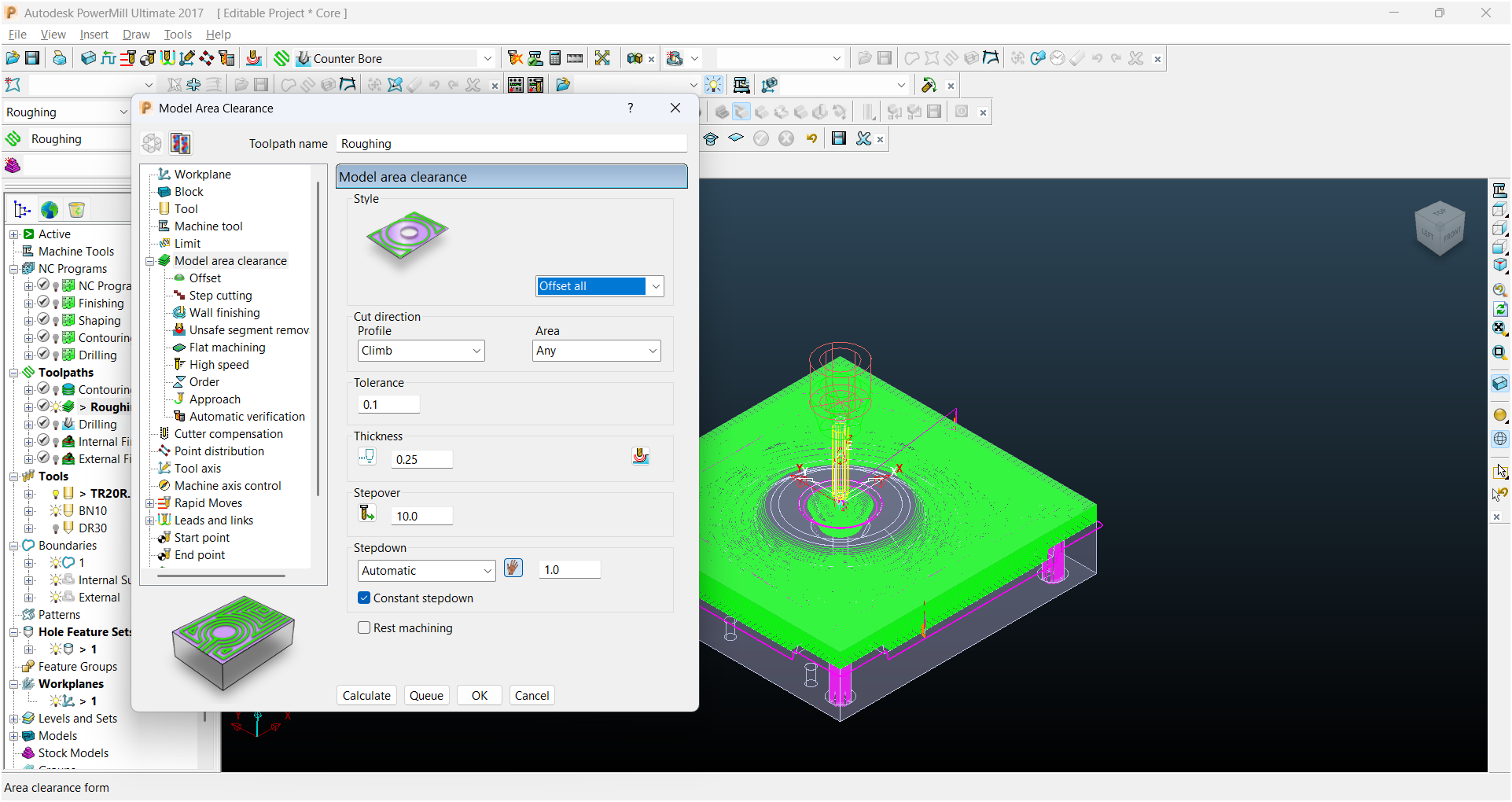This screenshot has height=802, width=1512.
Task: Click the explorer tree view icon
Action: pyautogui.click(x=22, y=210)
